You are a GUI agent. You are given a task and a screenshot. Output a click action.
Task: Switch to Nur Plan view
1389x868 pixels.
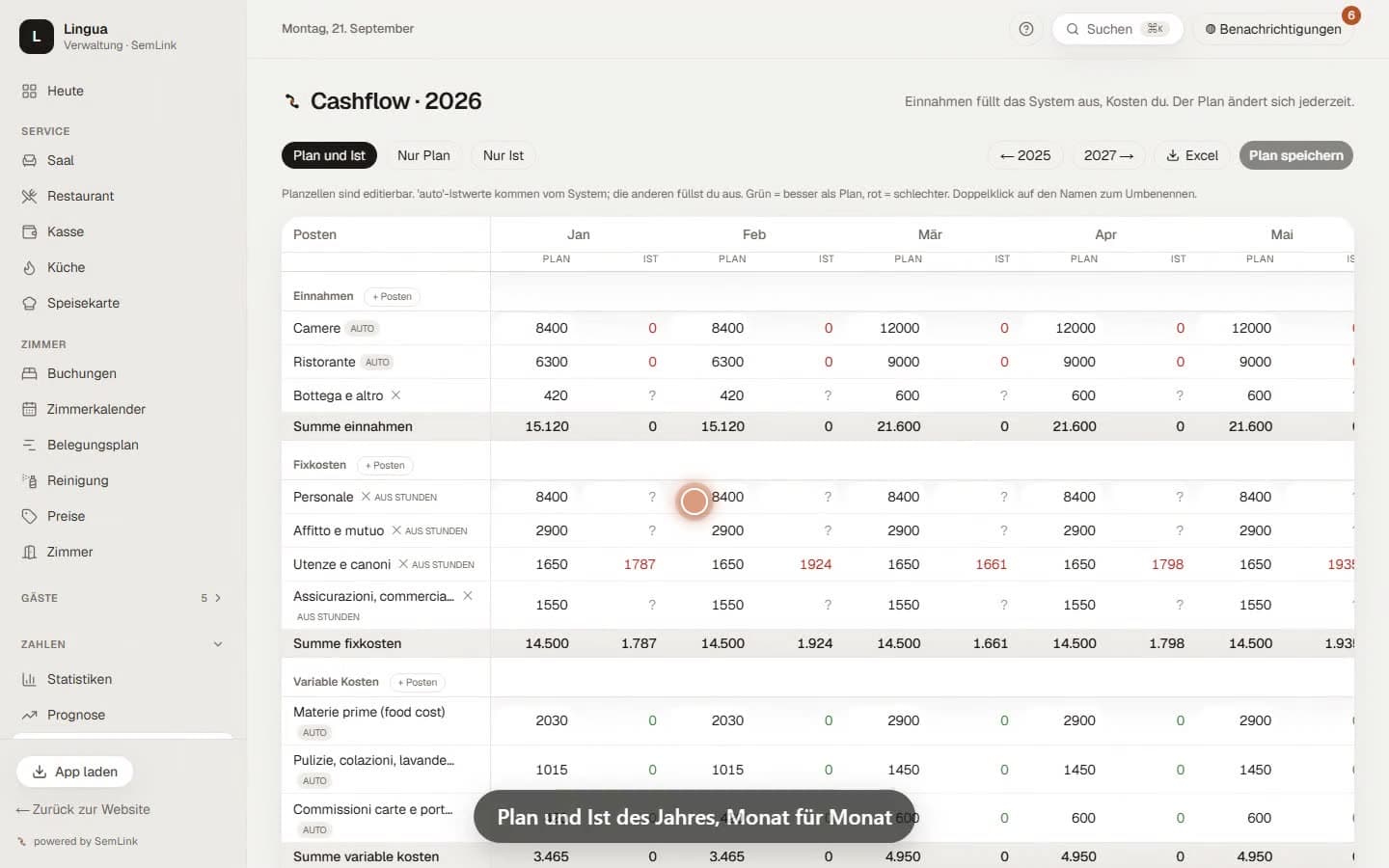(x=423, y=155)
